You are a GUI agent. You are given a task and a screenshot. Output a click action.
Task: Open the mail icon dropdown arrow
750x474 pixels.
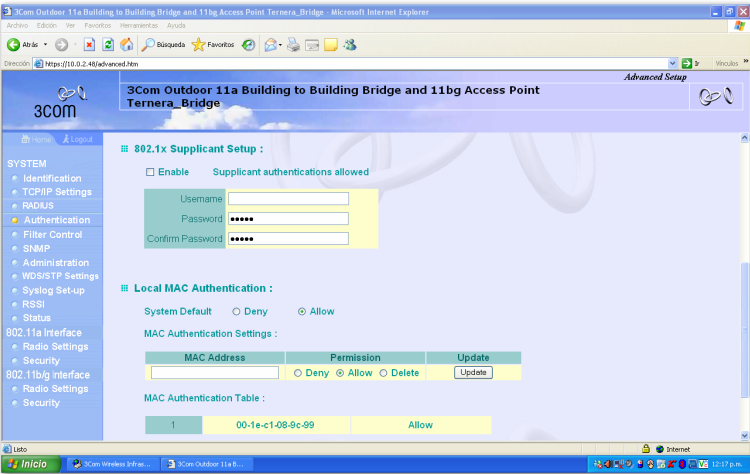tap(280, 44)
